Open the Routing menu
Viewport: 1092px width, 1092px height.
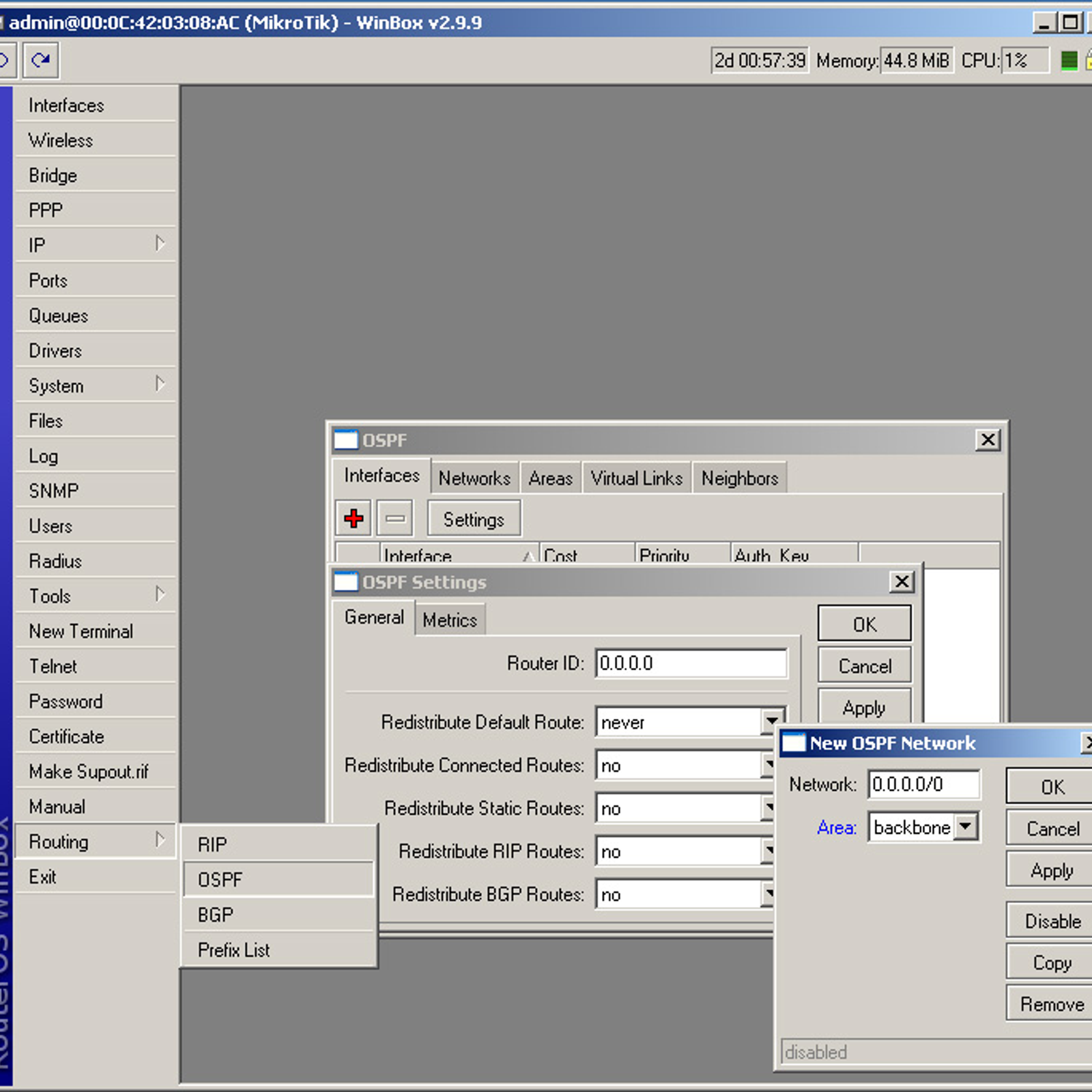pos(95,842)
